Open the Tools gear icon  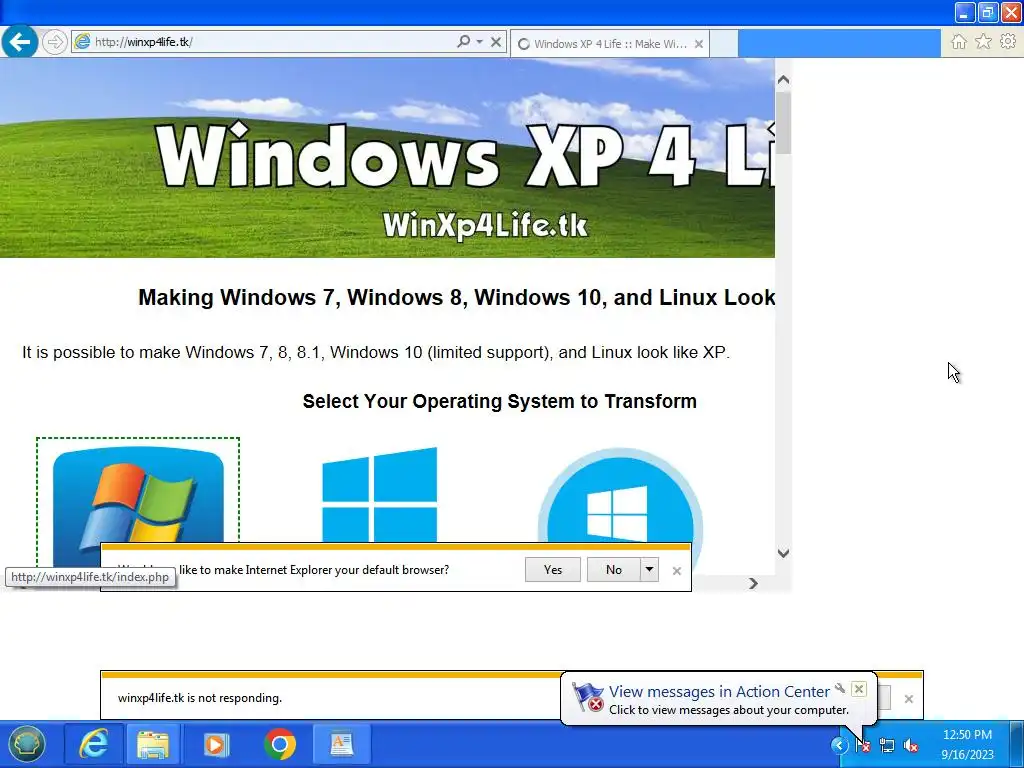click(x=1008, y=42)
